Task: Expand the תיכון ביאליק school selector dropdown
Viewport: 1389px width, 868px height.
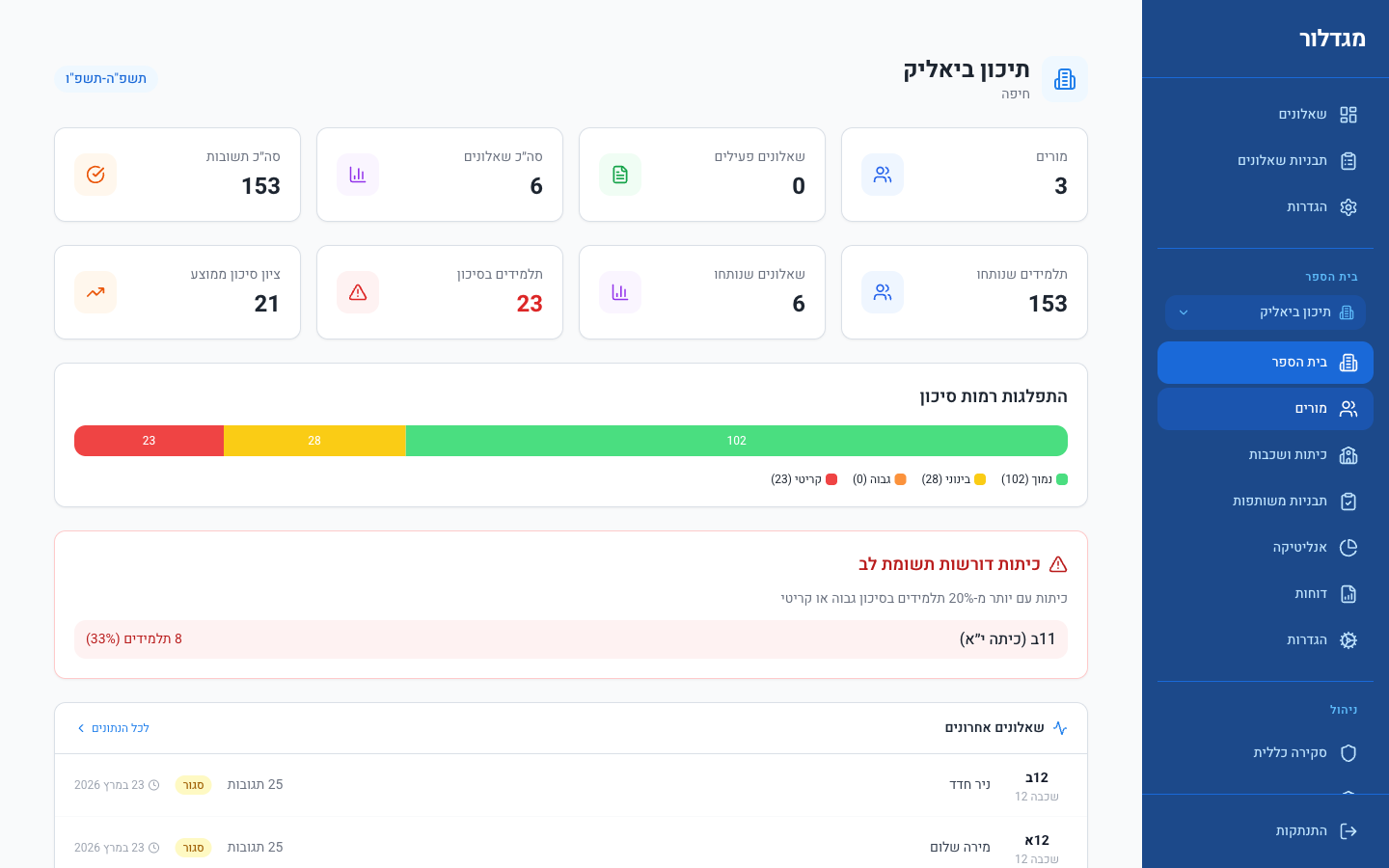Action: 1266,312
